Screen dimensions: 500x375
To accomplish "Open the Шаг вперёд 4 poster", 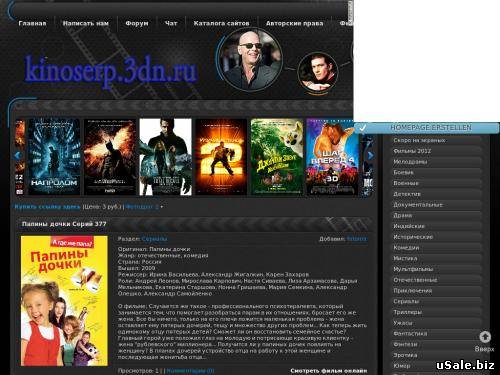I will (x=332, y=157).
